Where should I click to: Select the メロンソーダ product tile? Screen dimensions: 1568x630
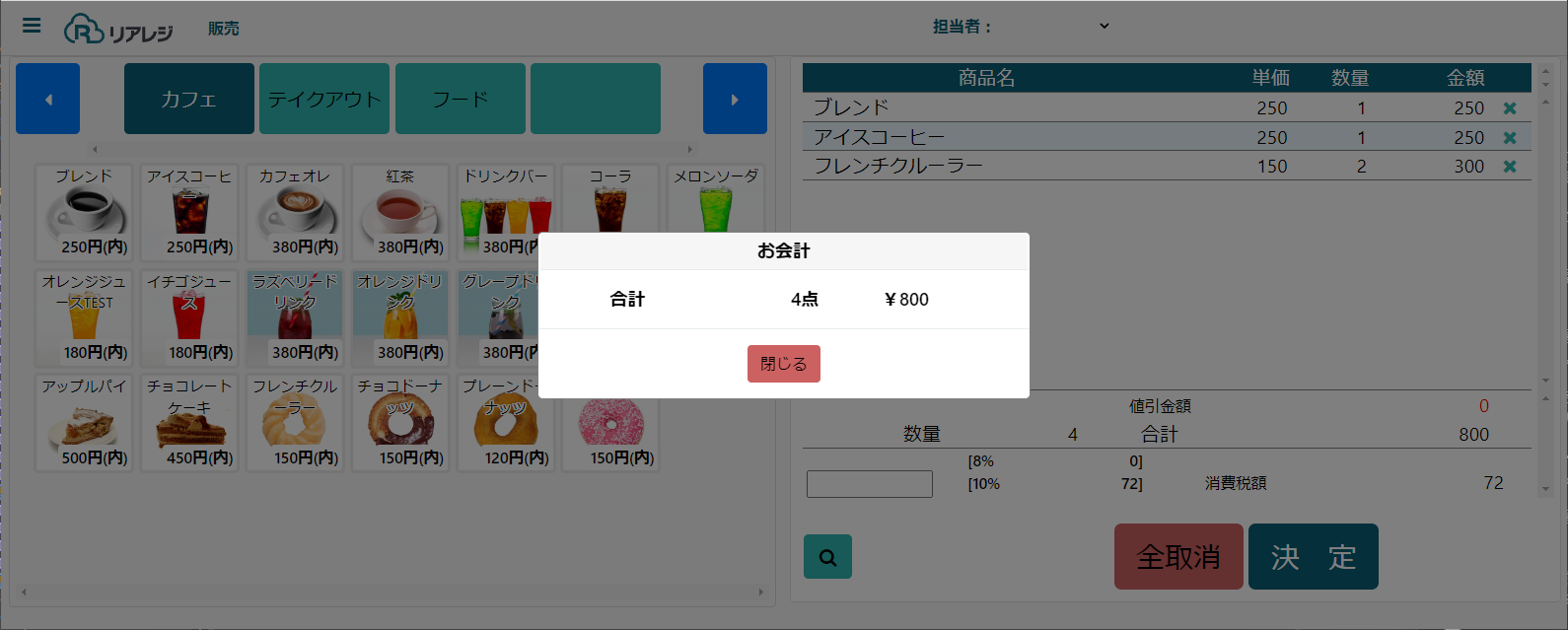tap(715, 202)
